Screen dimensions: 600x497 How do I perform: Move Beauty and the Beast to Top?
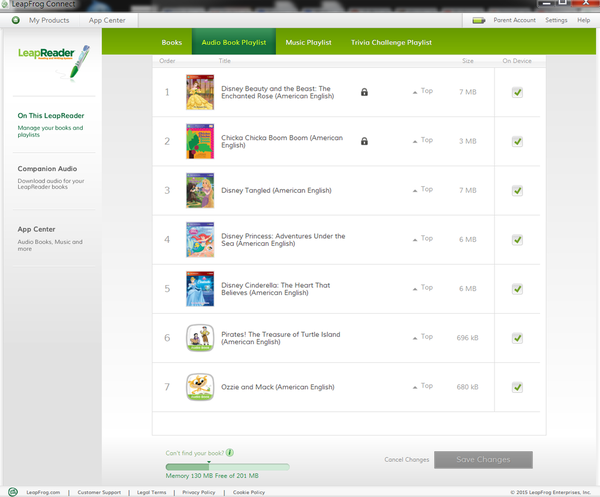pos(423,91)
